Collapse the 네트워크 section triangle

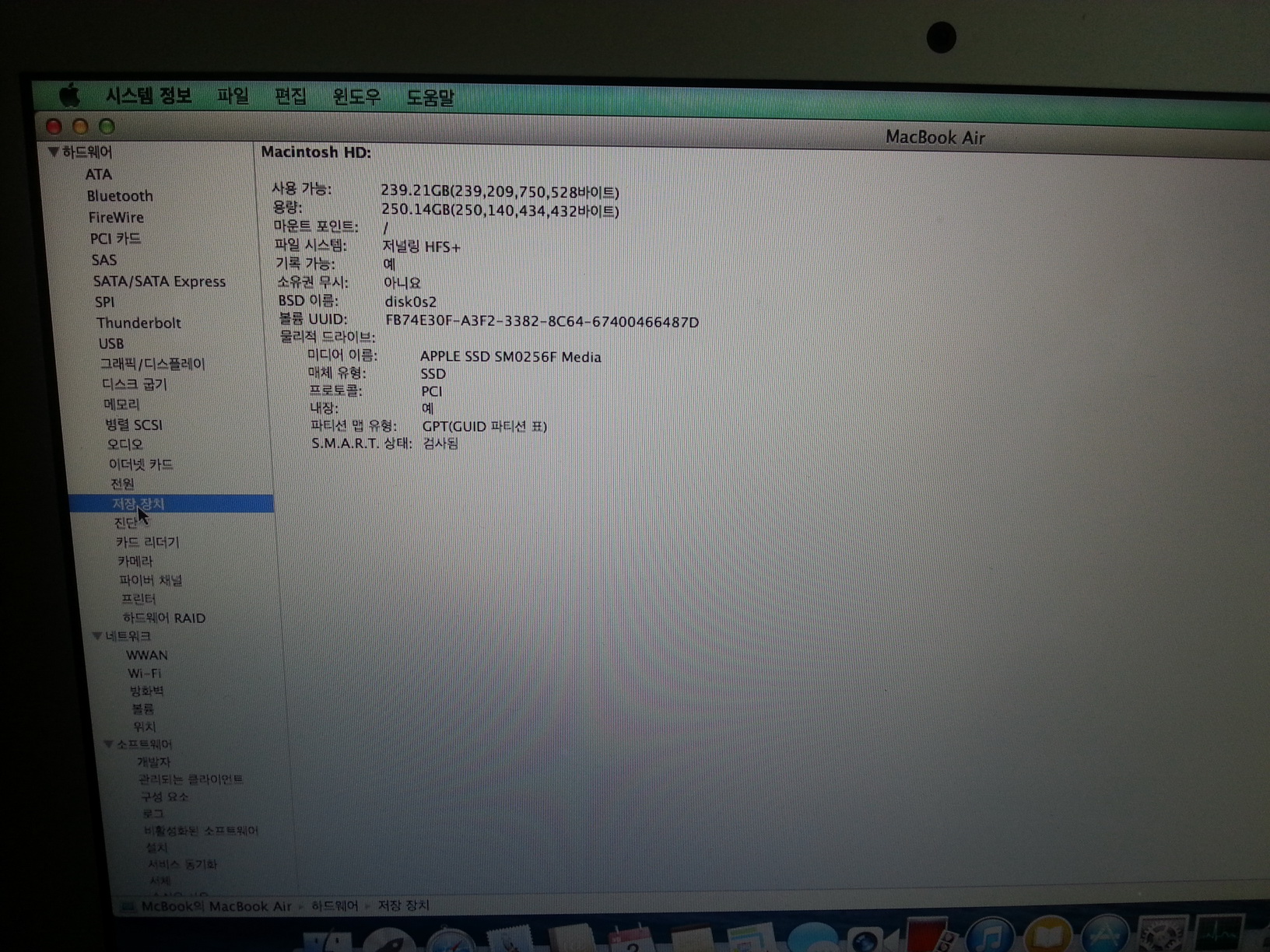point(96,636)
